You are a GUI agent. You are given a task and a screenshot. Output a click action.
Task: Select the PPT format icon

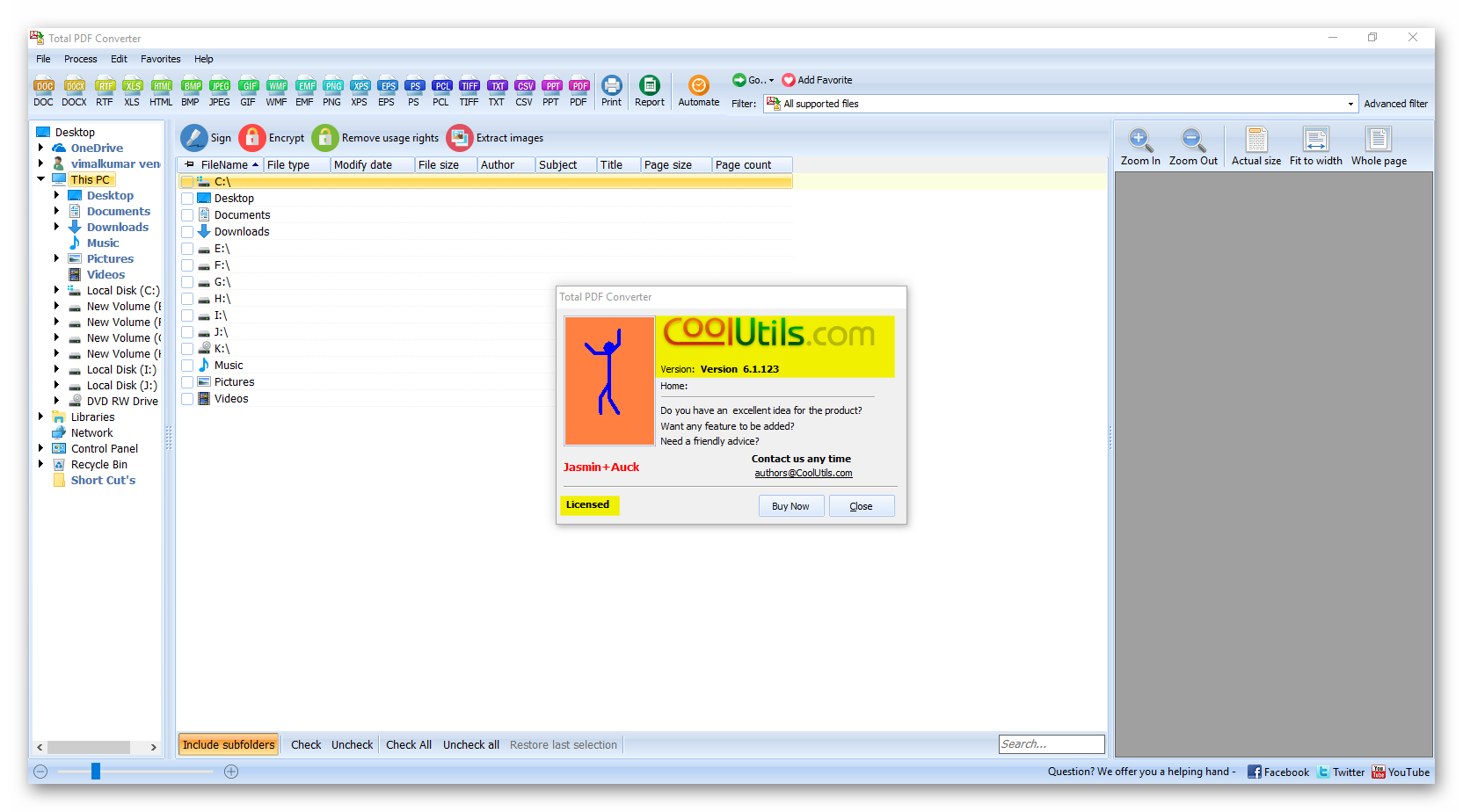tap(551, 91)
